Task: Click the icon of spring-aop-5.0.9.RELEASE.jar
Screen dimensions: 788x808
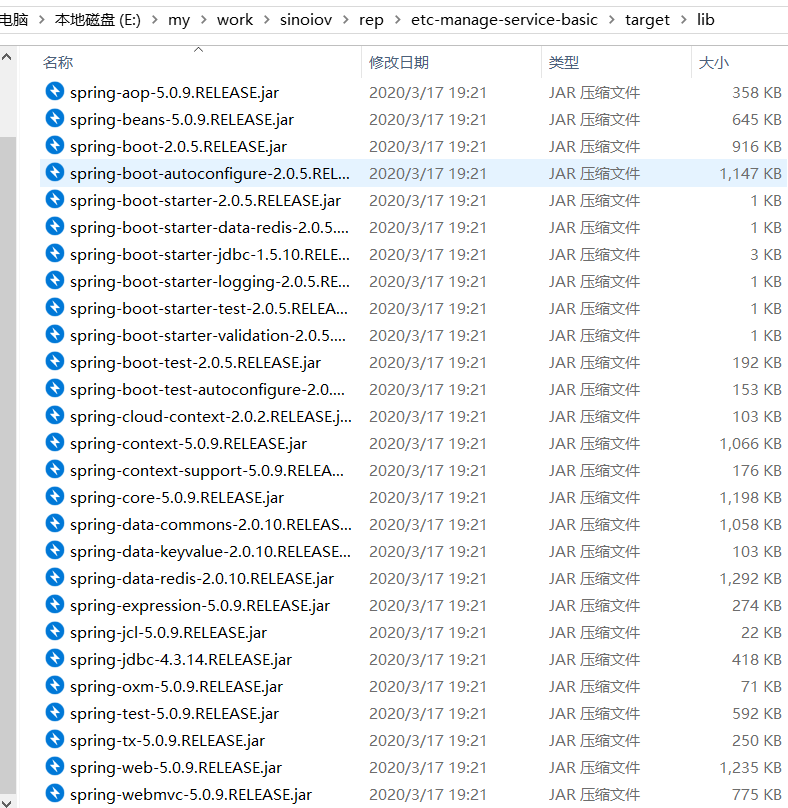Action: (55, 91)
